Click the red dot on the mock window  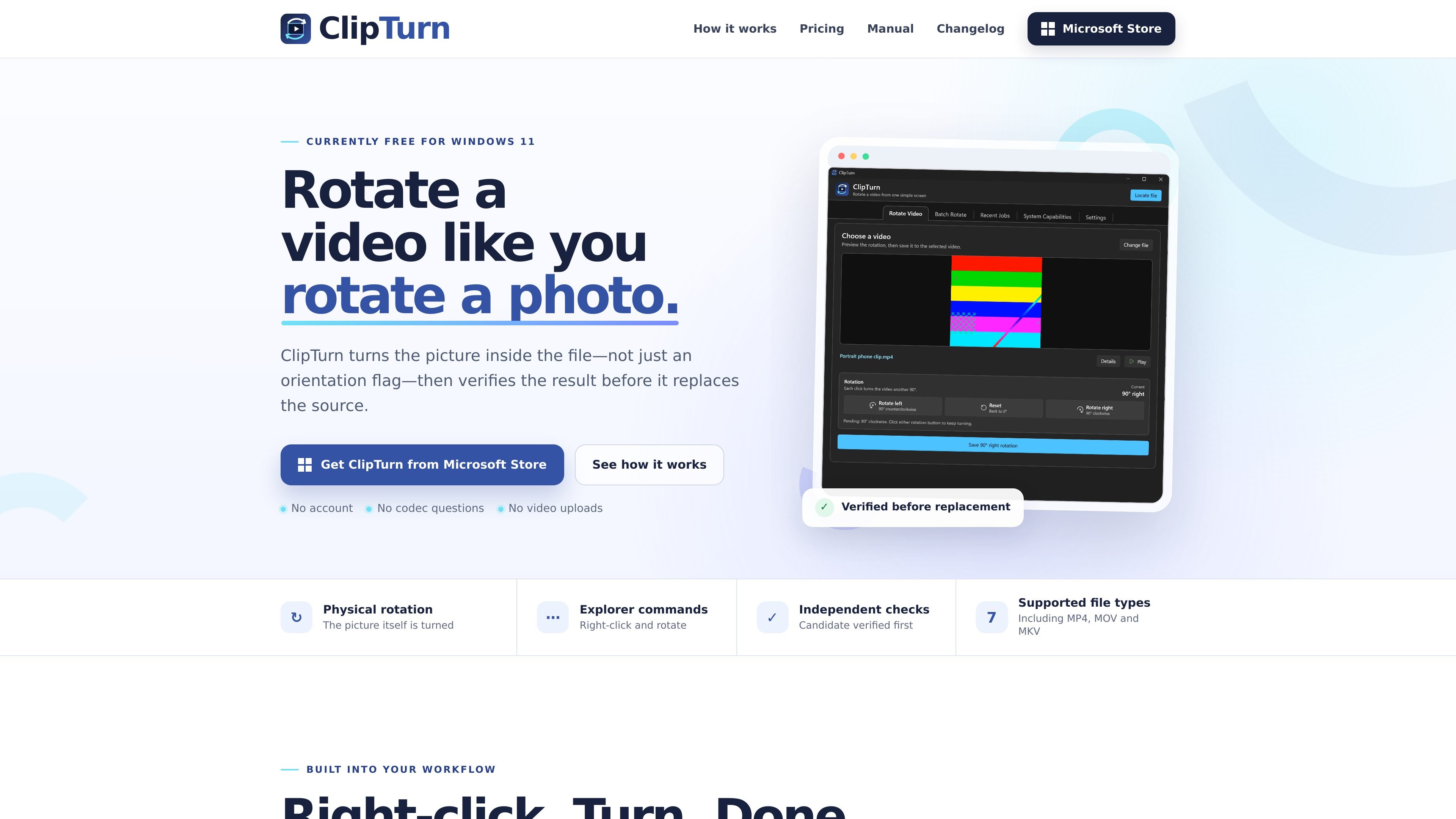tap(841, 156)
